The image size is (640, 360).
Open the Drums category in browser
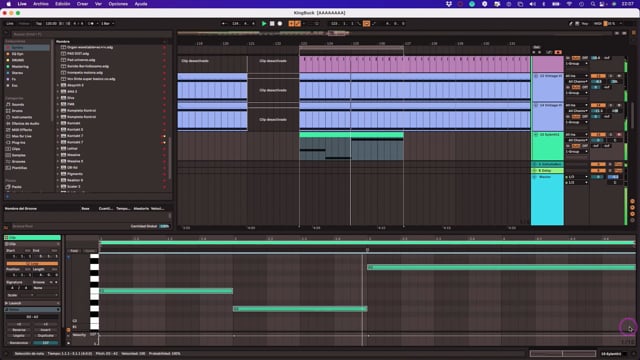[18, 111]
